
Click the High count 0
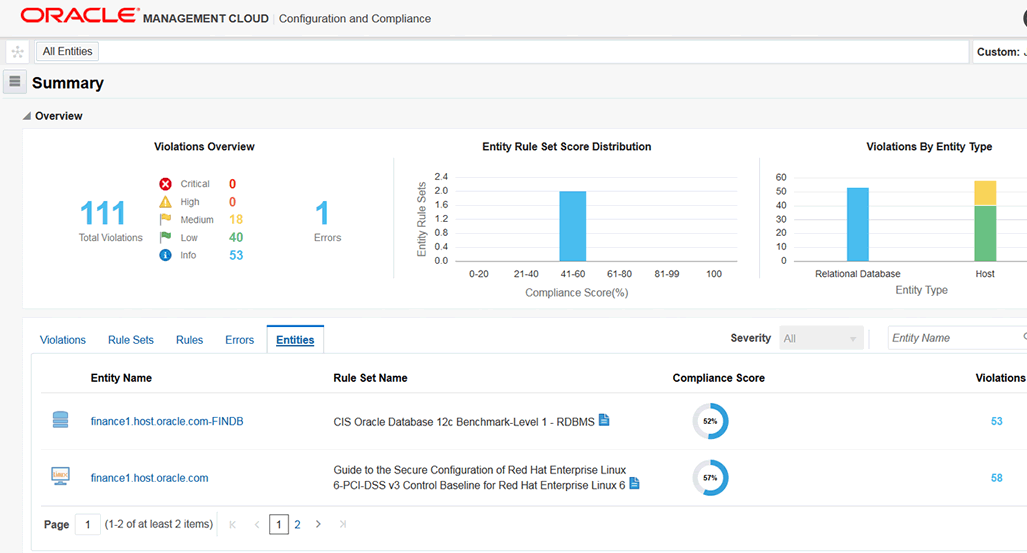coord(233,202)
